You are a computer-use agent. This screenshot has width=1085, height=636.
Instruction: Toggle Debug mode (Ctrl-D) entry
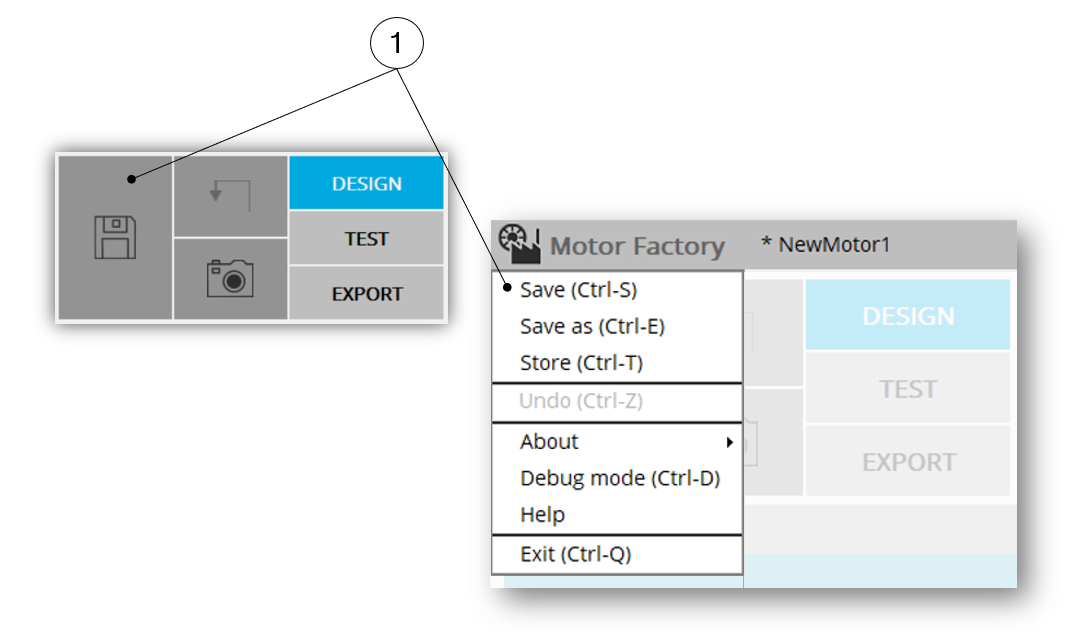click(x=619, y=478)
